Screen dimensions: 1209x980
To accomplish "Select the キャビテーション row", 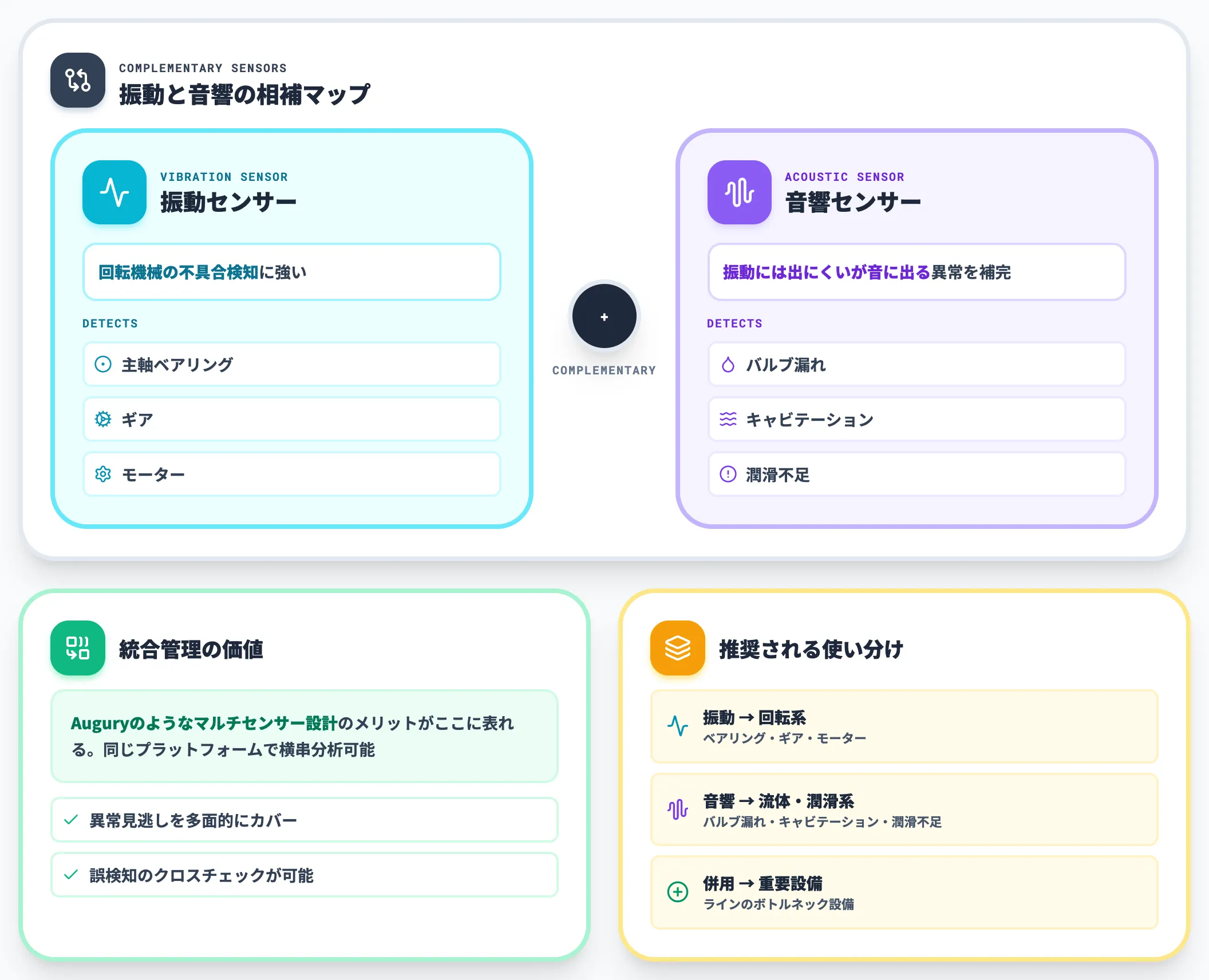I will 917,419.
